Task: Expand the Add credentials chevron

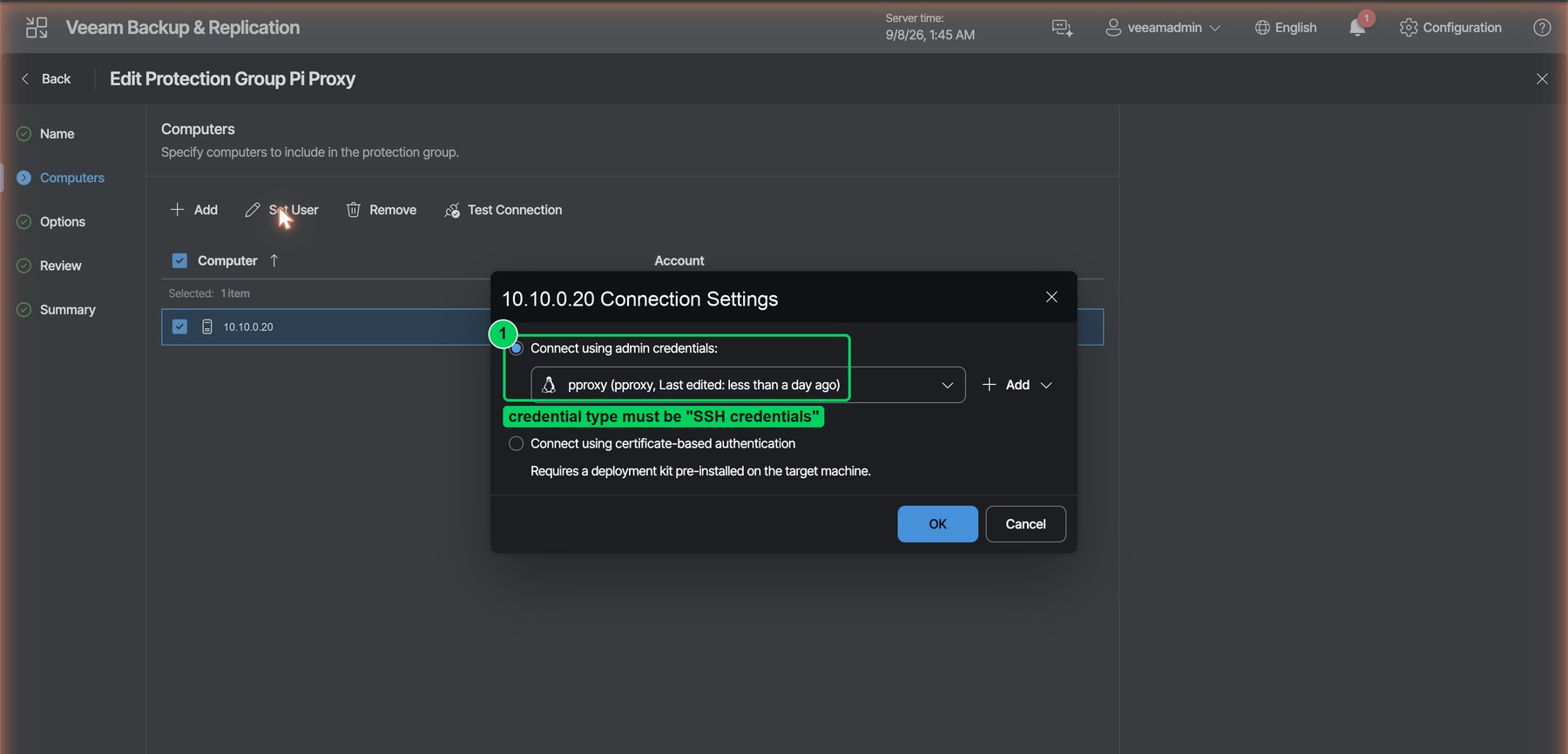Action: 1046,385
